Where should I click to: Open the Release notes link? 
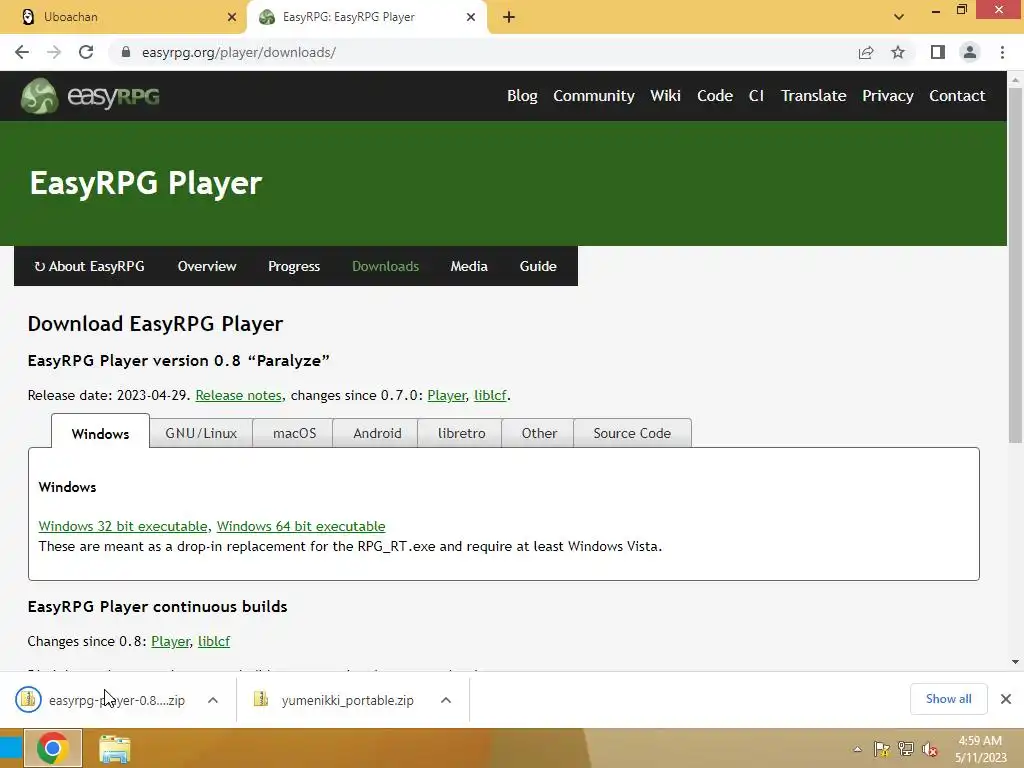238,396
